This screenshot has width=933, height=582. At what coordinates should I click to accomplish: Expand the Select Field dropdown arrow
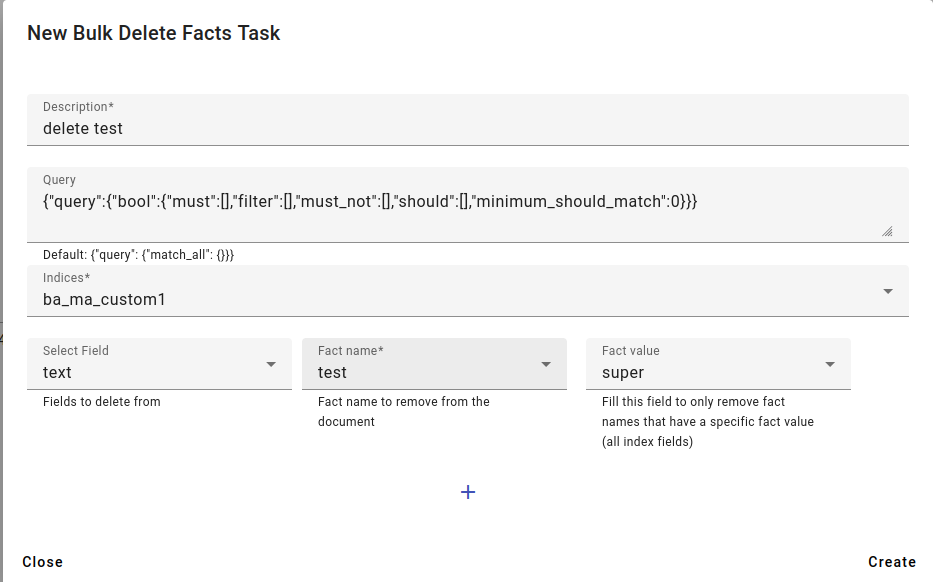coord(271,364)
